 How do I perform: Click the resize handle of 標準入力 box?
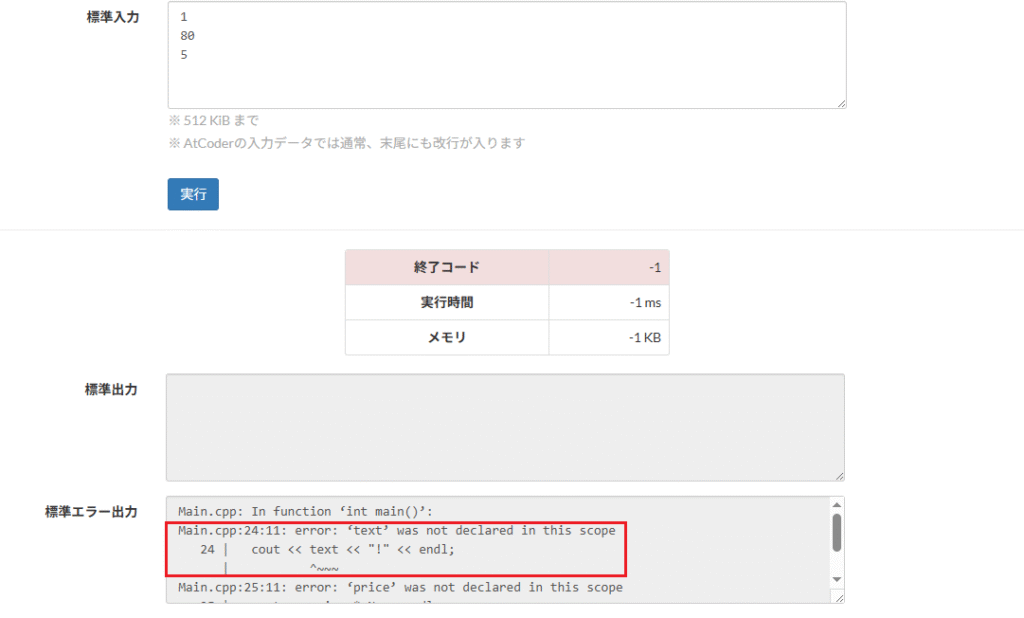(x=841, y=103)
